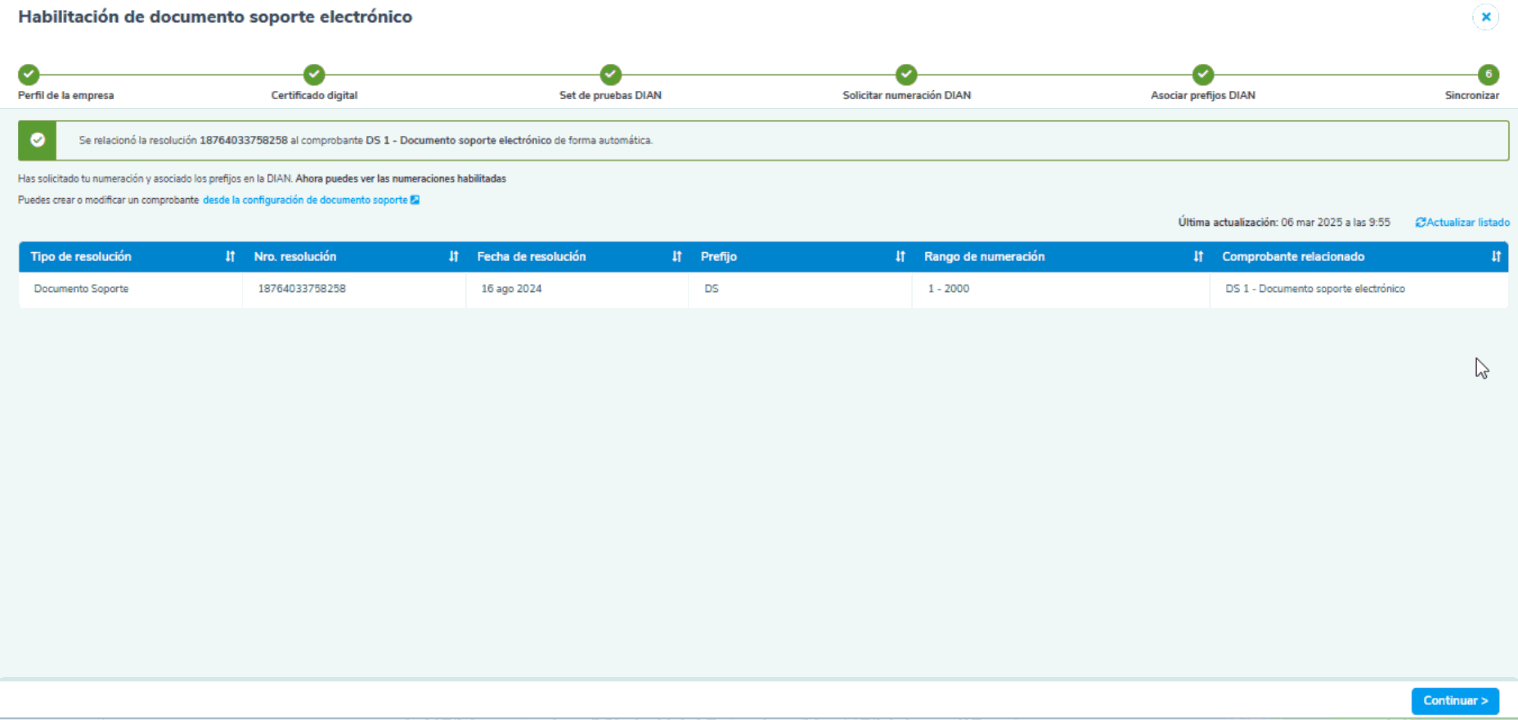The height and width of the screenshot is (720, 1518).
Task: Sort by Tipo de resolución column
Action: pyautogui.click(x=230, y=257)
